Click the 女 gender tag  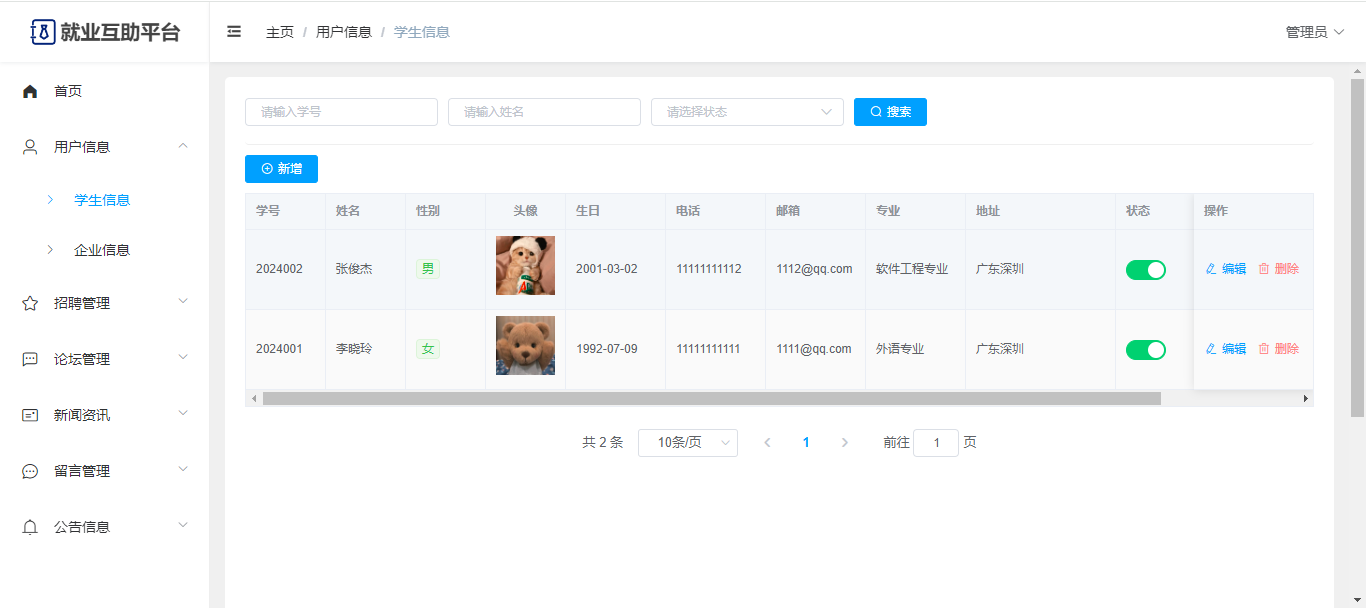pos(428,349)
